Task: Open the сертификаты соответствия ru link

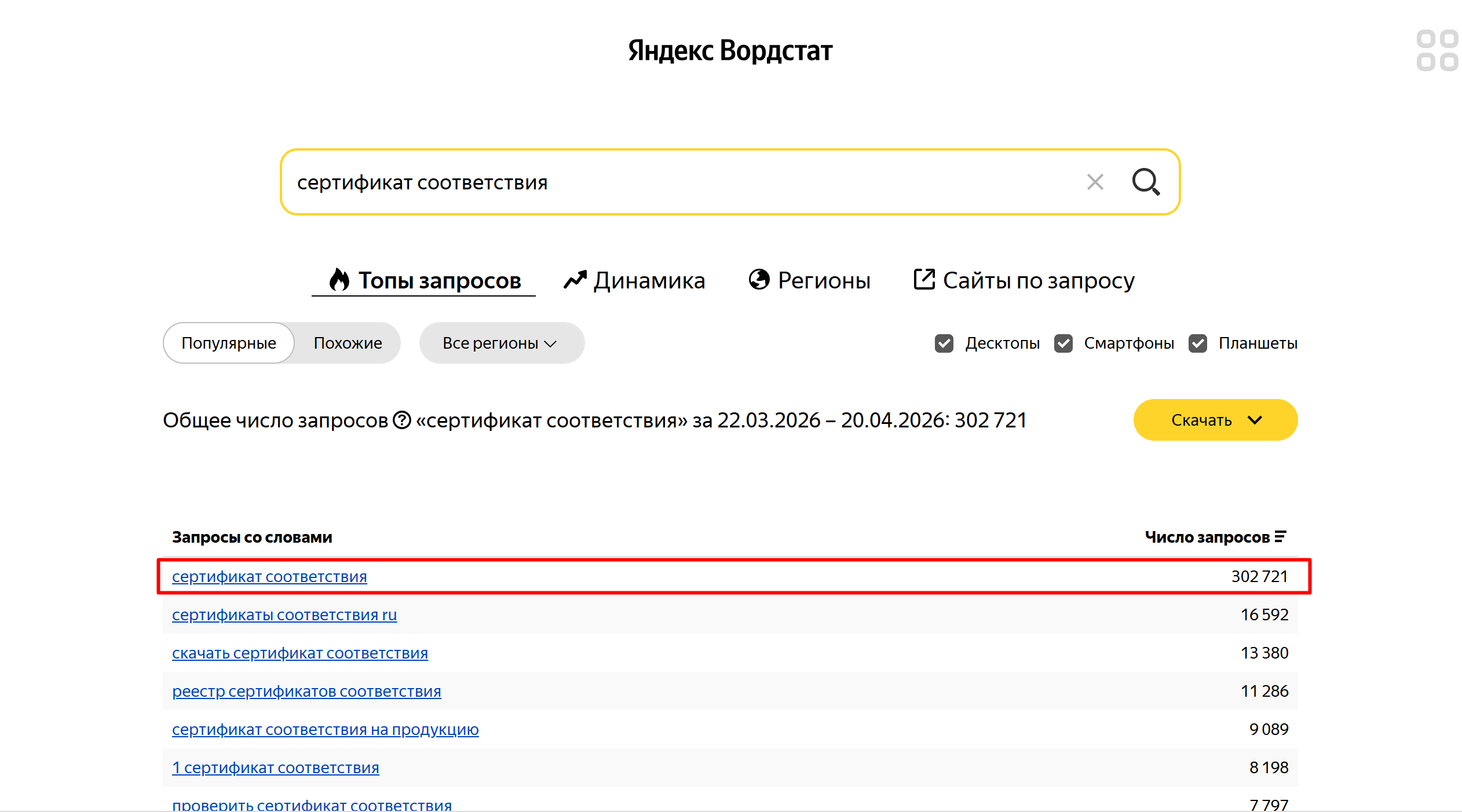Action: point(284,615)
